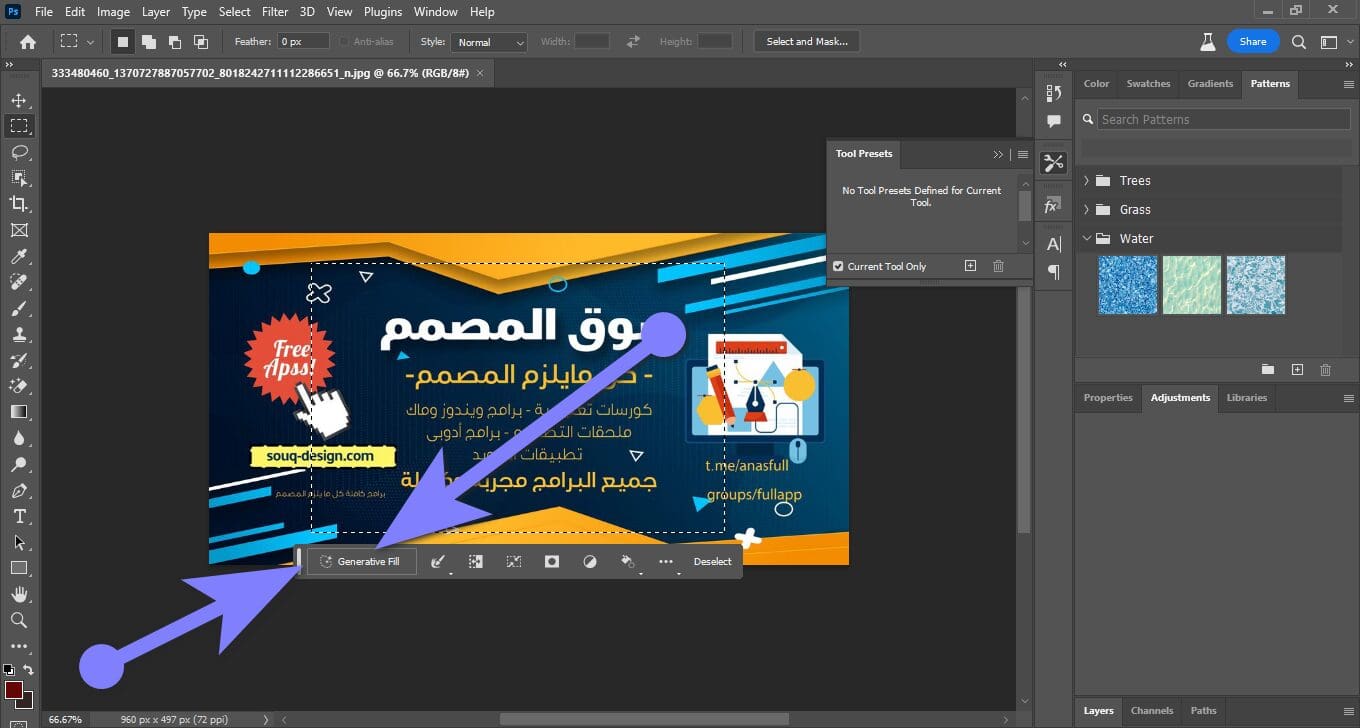Open Edit Toolbar three-dots icon
The width and height of the screenshot is (1360, 728).
[19, 646]
